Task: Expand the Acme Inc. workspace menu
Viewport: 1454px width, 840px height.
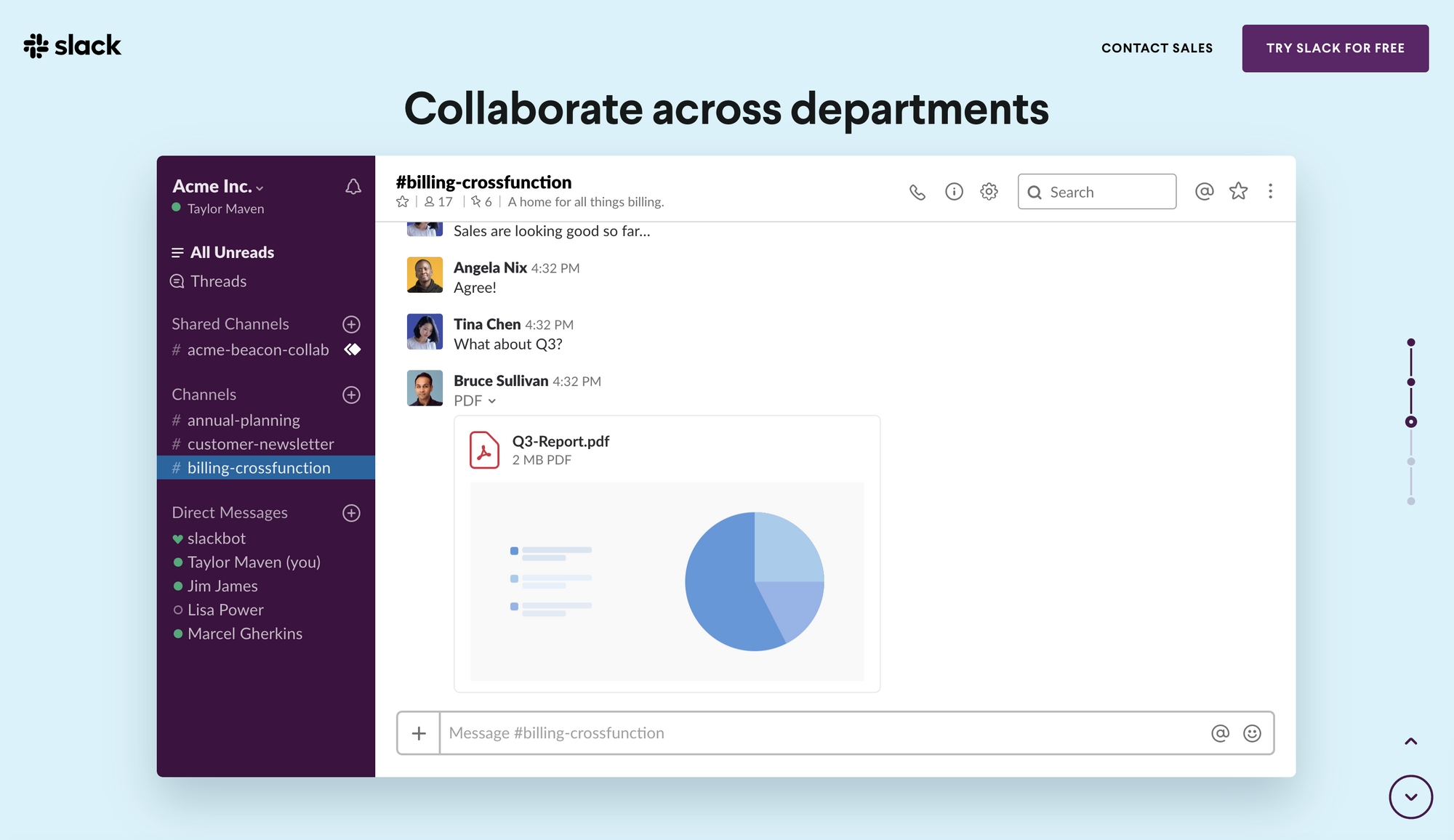Action: 217,187
